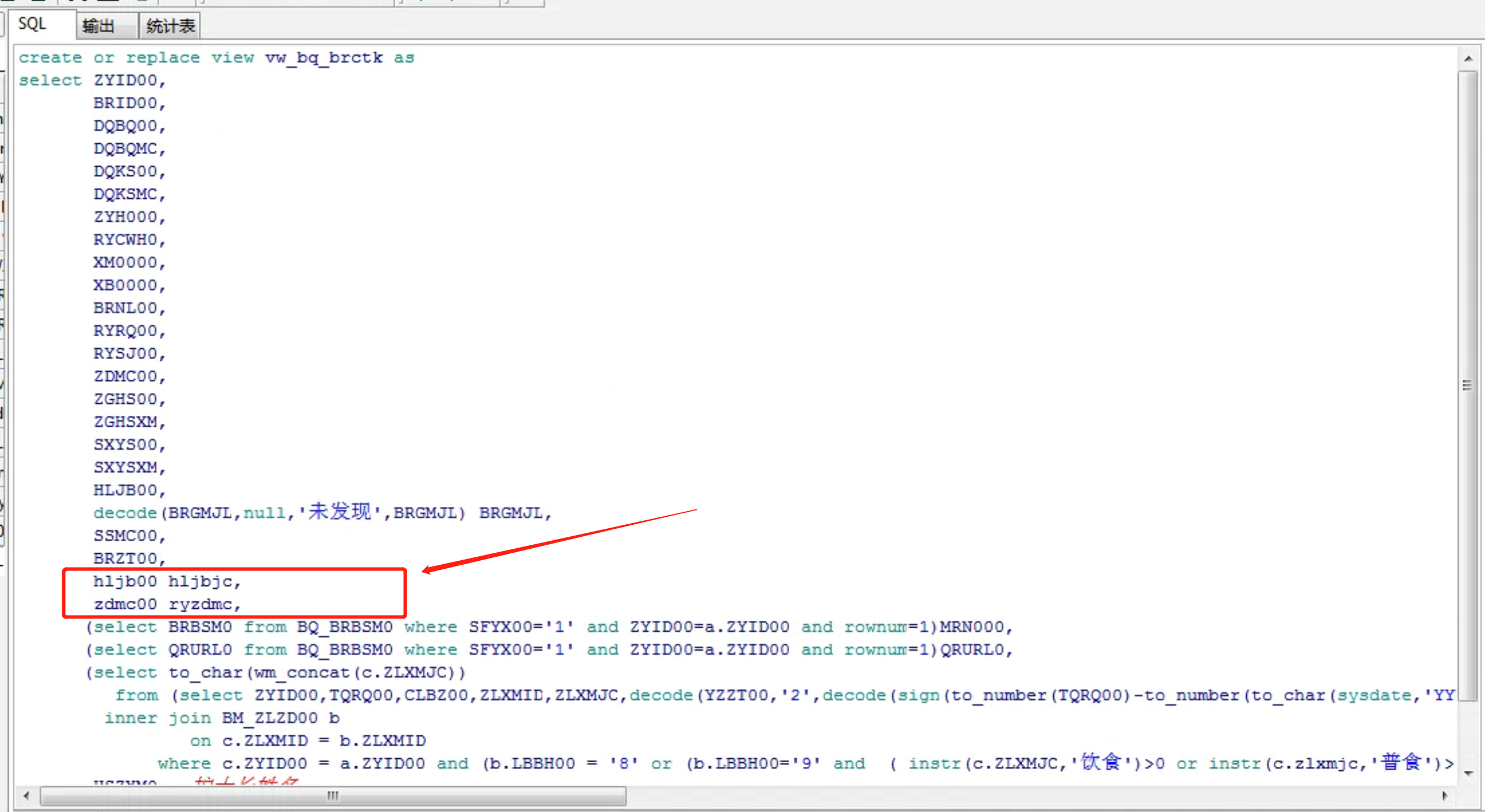The height and width of the screenshot is (812, 1485).
Task: Click the wm_concat function call
Action: coord(302,673)
